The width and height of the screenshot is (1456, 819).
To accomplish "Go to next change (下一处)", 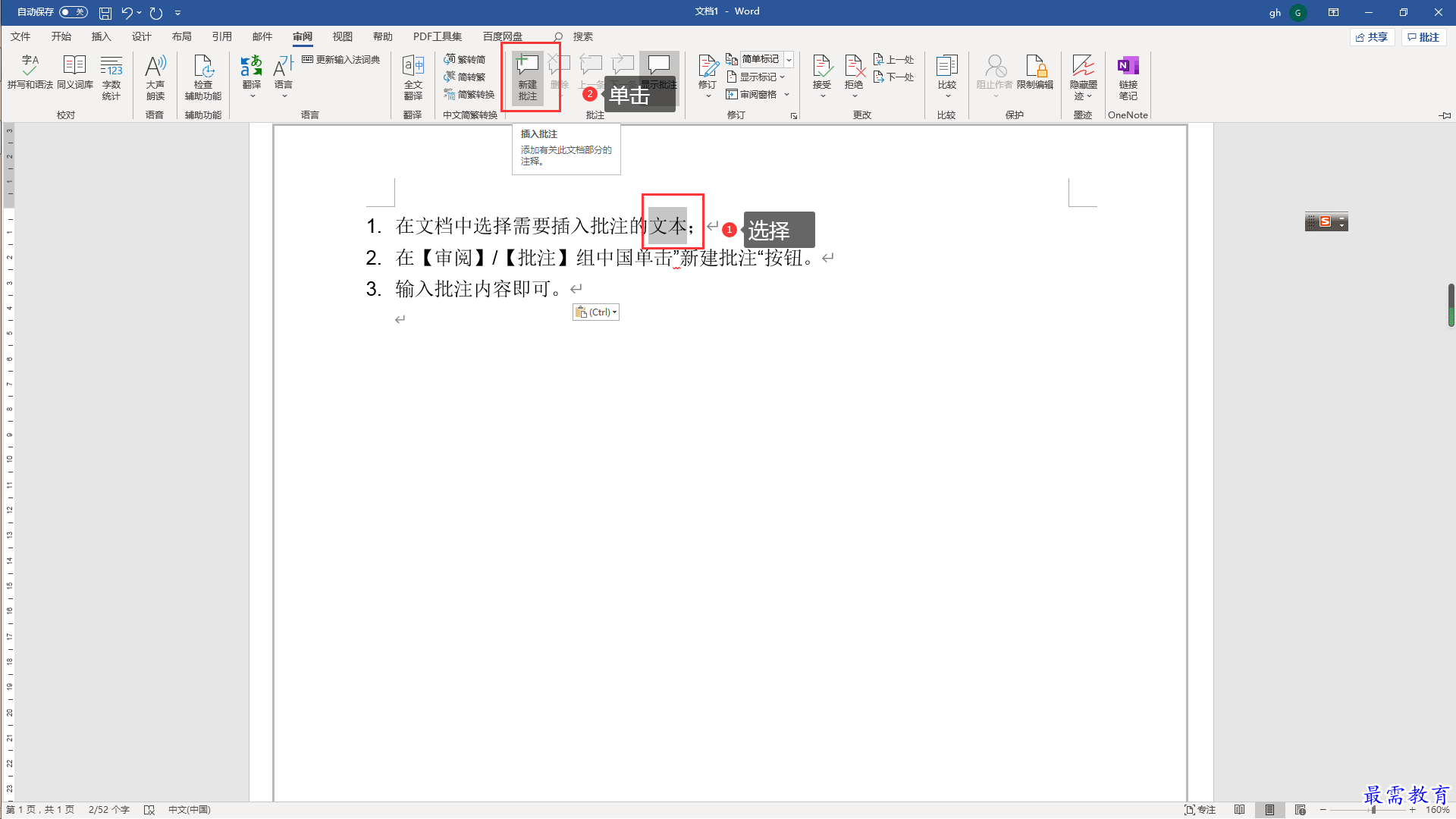I will click(894, 77).
